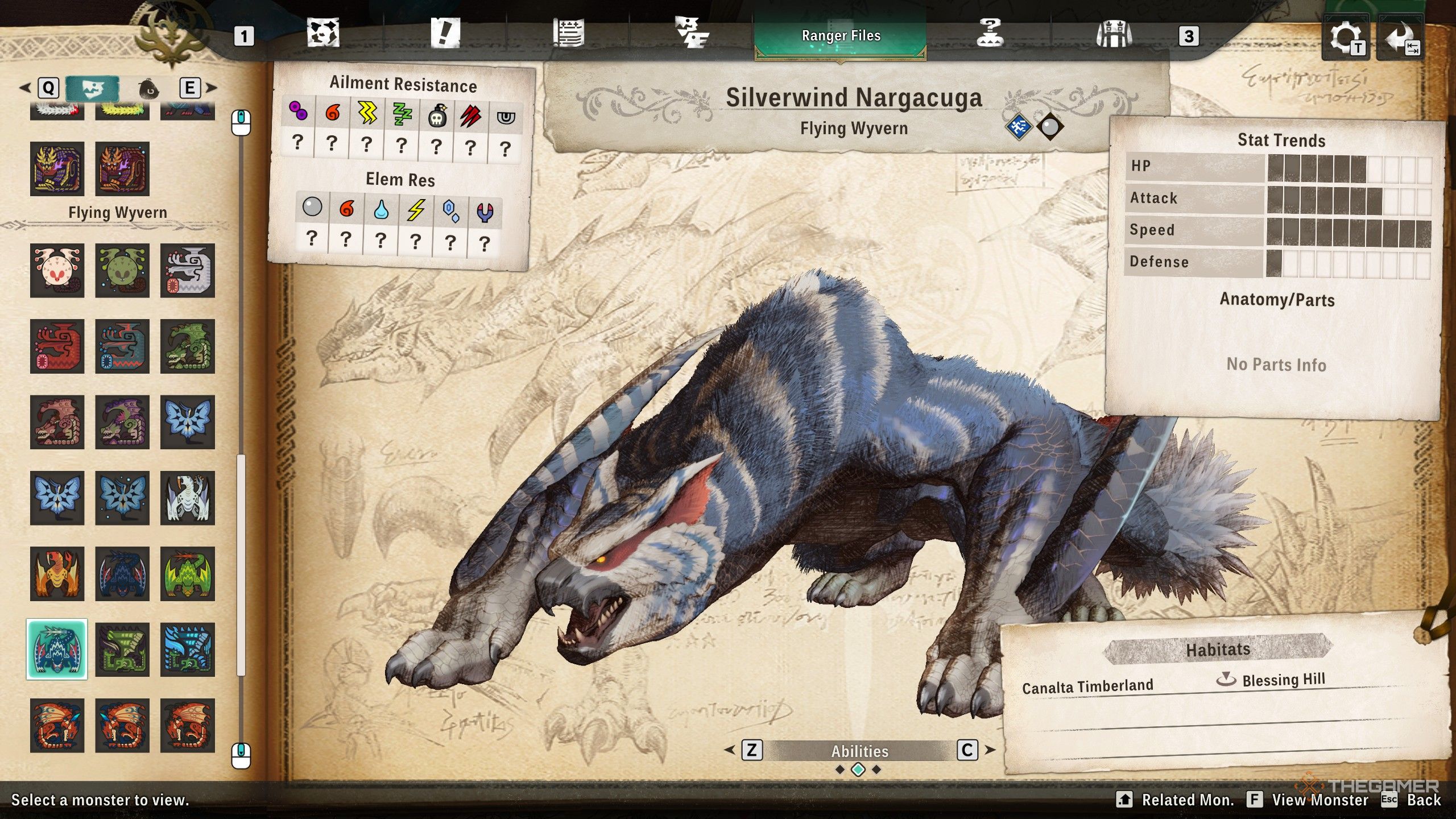
Task: Open the notes list tab icon
Action: pos(568,34)
